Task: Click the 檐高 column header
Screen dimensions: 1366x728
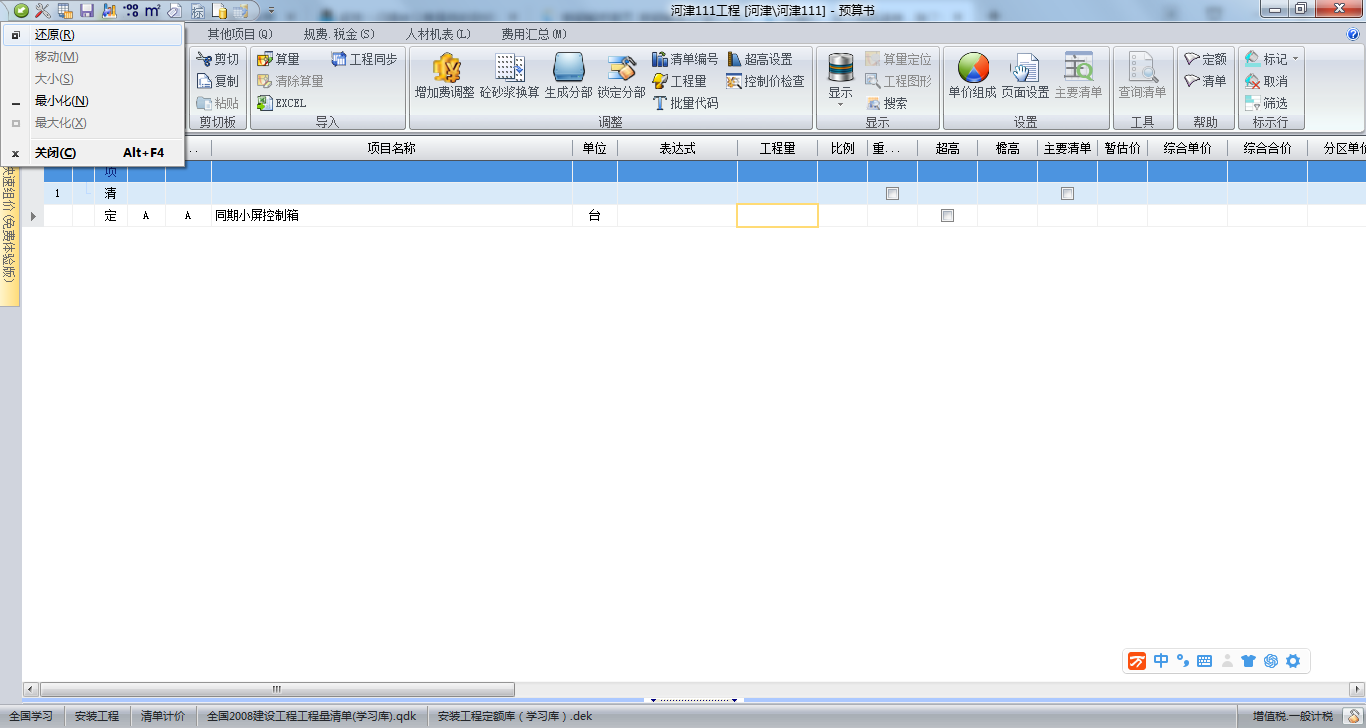Action: tap(1007, 148)
